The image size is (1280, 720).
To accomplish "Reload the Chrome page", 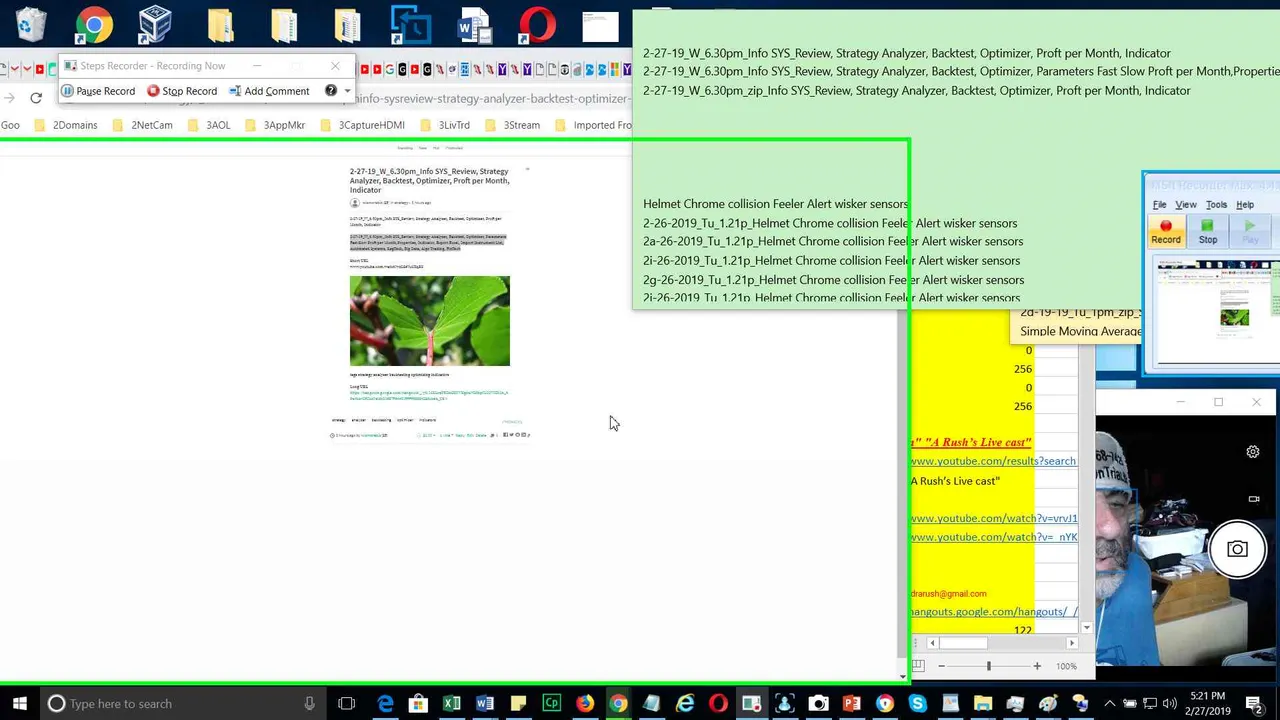I will pyautogui.click(x=36, y=98).
